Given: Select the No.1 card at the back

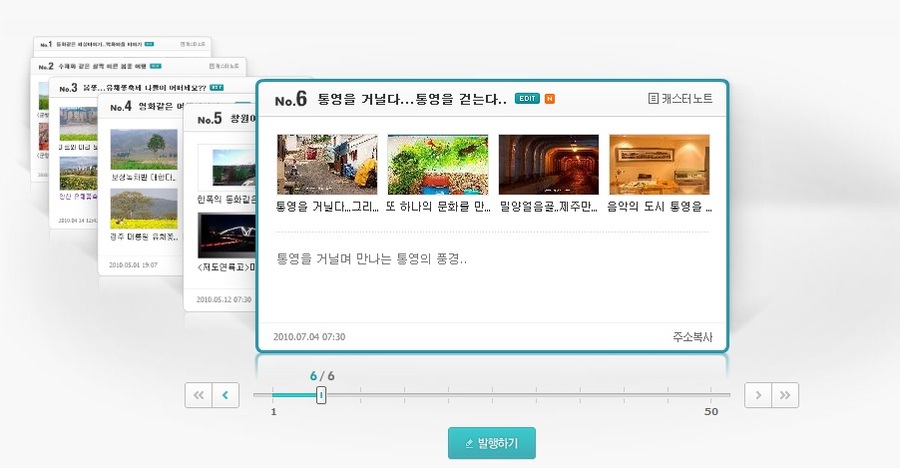Looking at the screenshot, I should pos(100,45).
